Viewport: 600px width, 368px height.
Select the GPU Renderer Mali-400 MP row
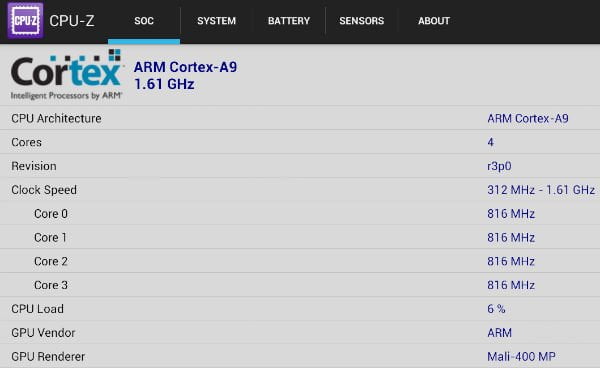click(300, 356)
